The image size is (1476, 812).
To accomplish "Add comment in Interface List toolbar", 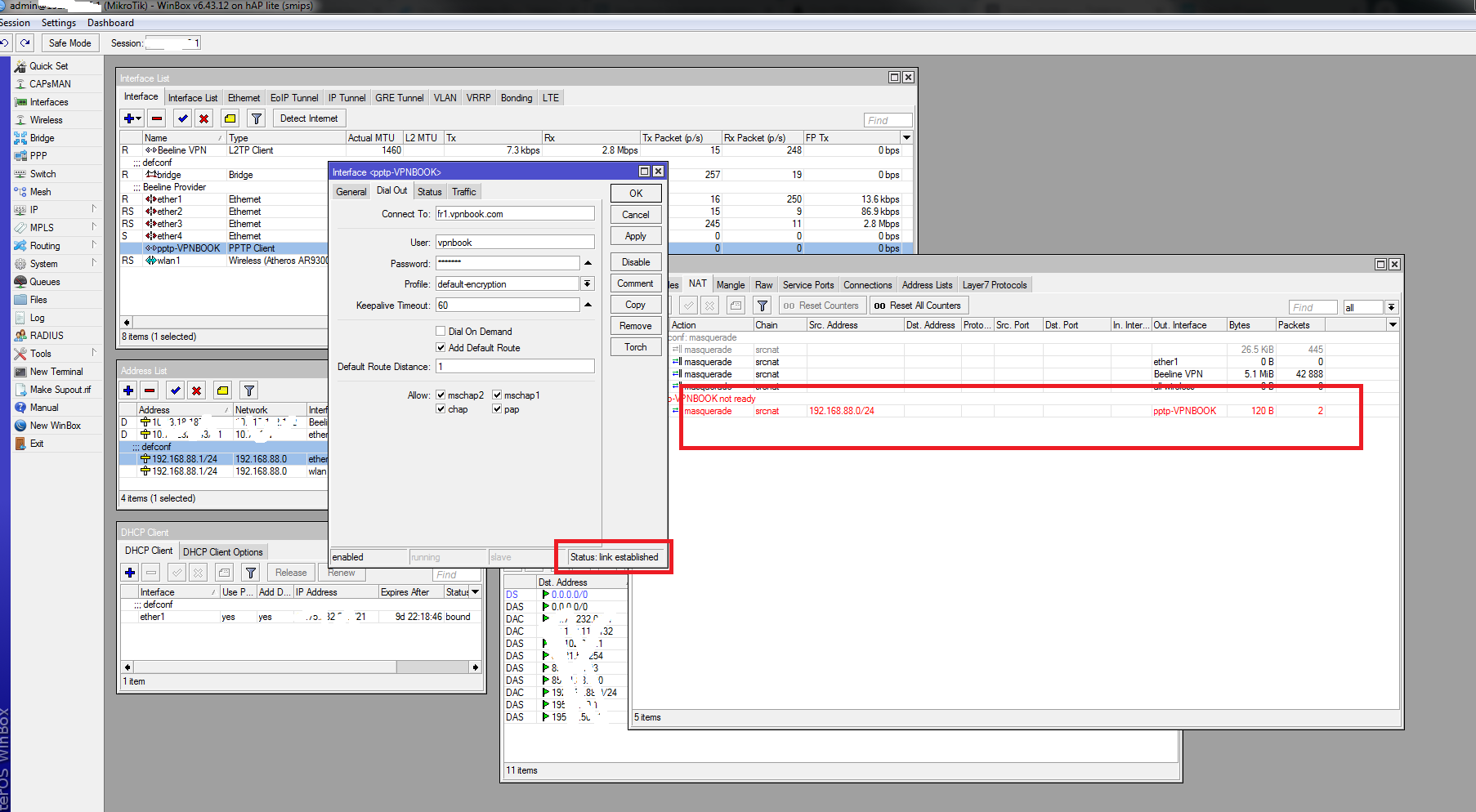I will (230, 118).
